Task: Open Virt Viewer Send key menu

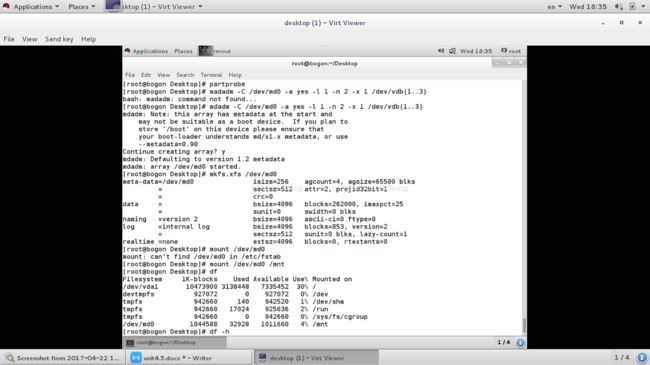Action: pos(59,39)
